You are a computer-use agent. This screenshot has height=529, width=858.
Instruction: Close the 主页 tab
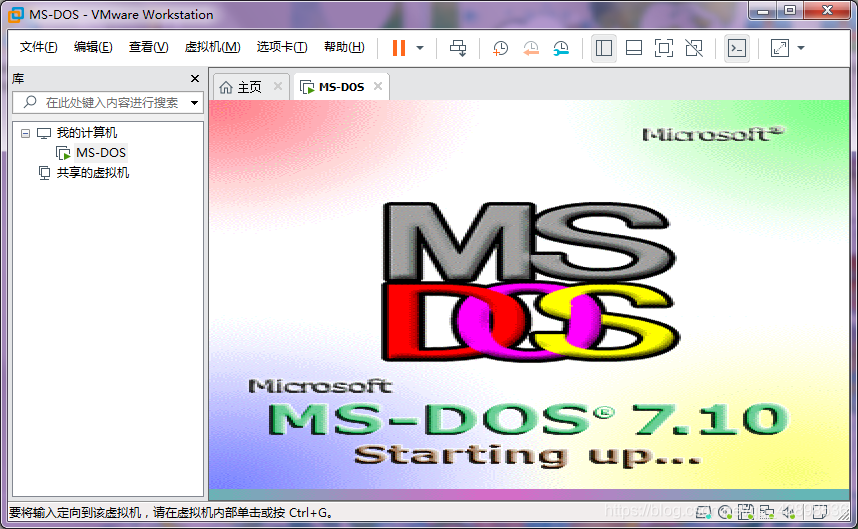click(x=278, y=86)
